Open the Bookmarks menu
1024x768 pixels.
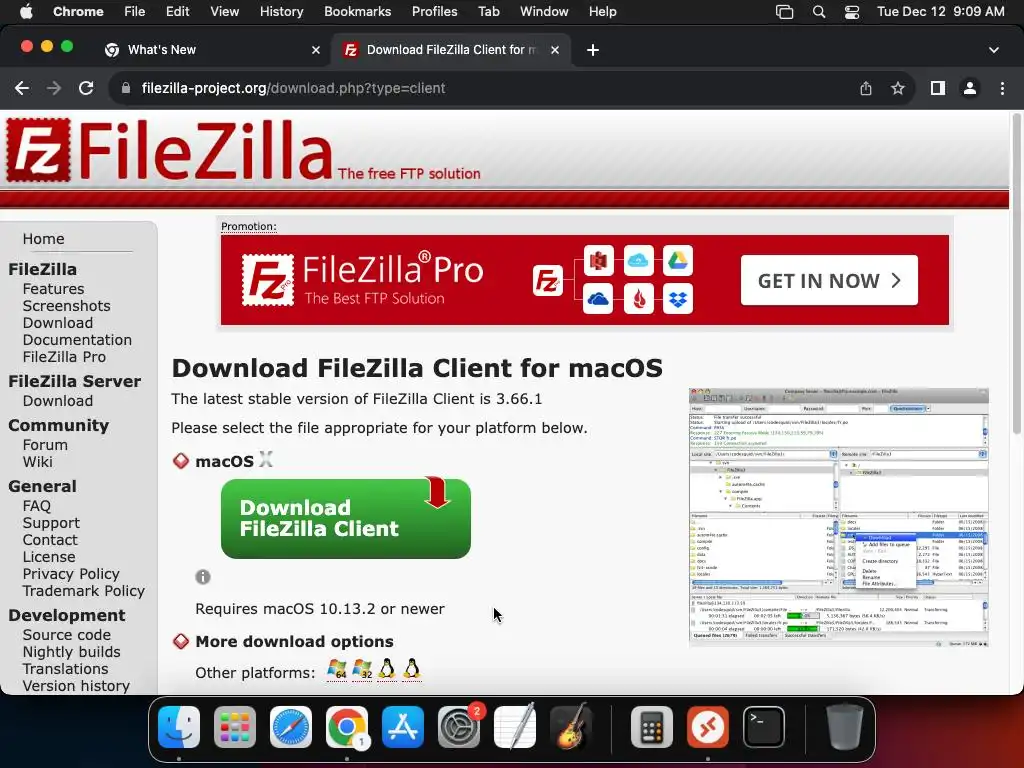point(357,11)
